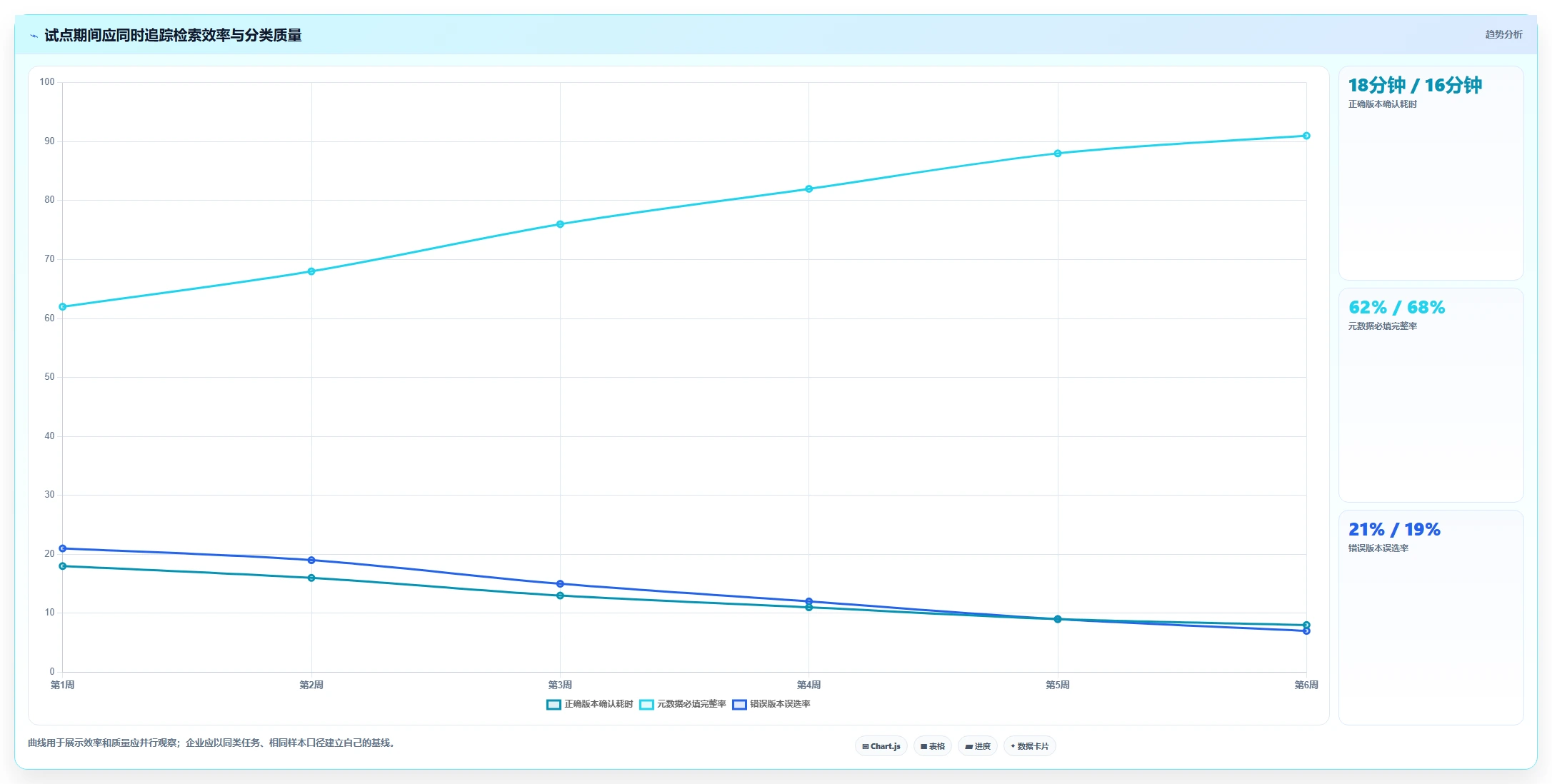Open the 18分钟 / 16分钟 stat card
The width and height of the screenshot is (1552, 784).
pos(1431,173)
